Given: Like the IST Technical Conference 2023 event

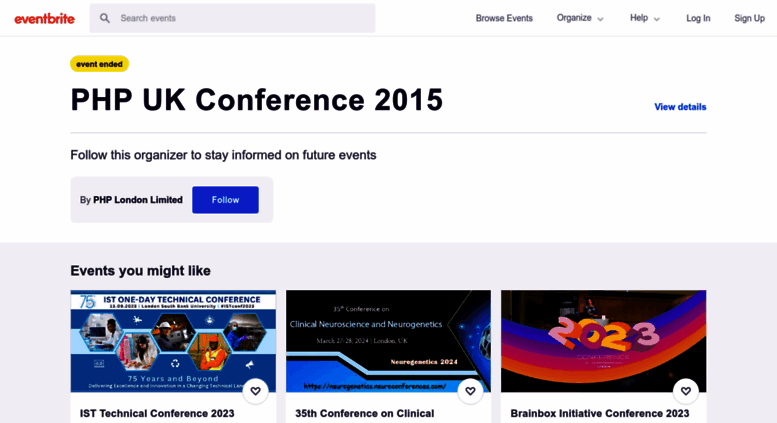Looking at the screenshot, I should coord(255,391).
